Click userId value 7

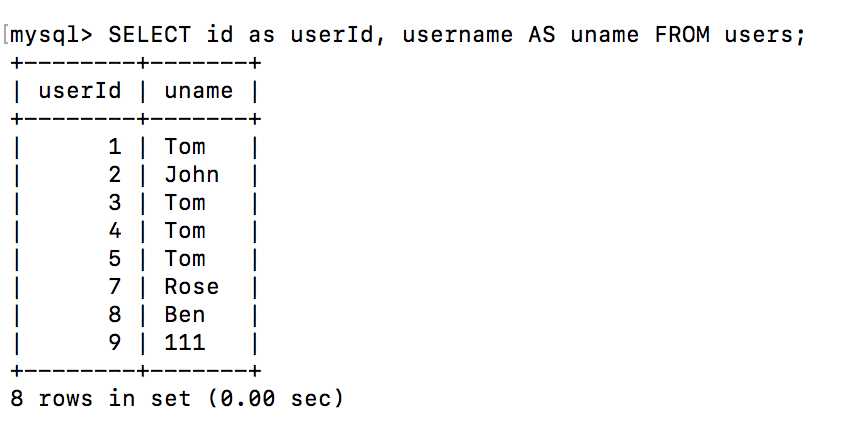(115, 286)
